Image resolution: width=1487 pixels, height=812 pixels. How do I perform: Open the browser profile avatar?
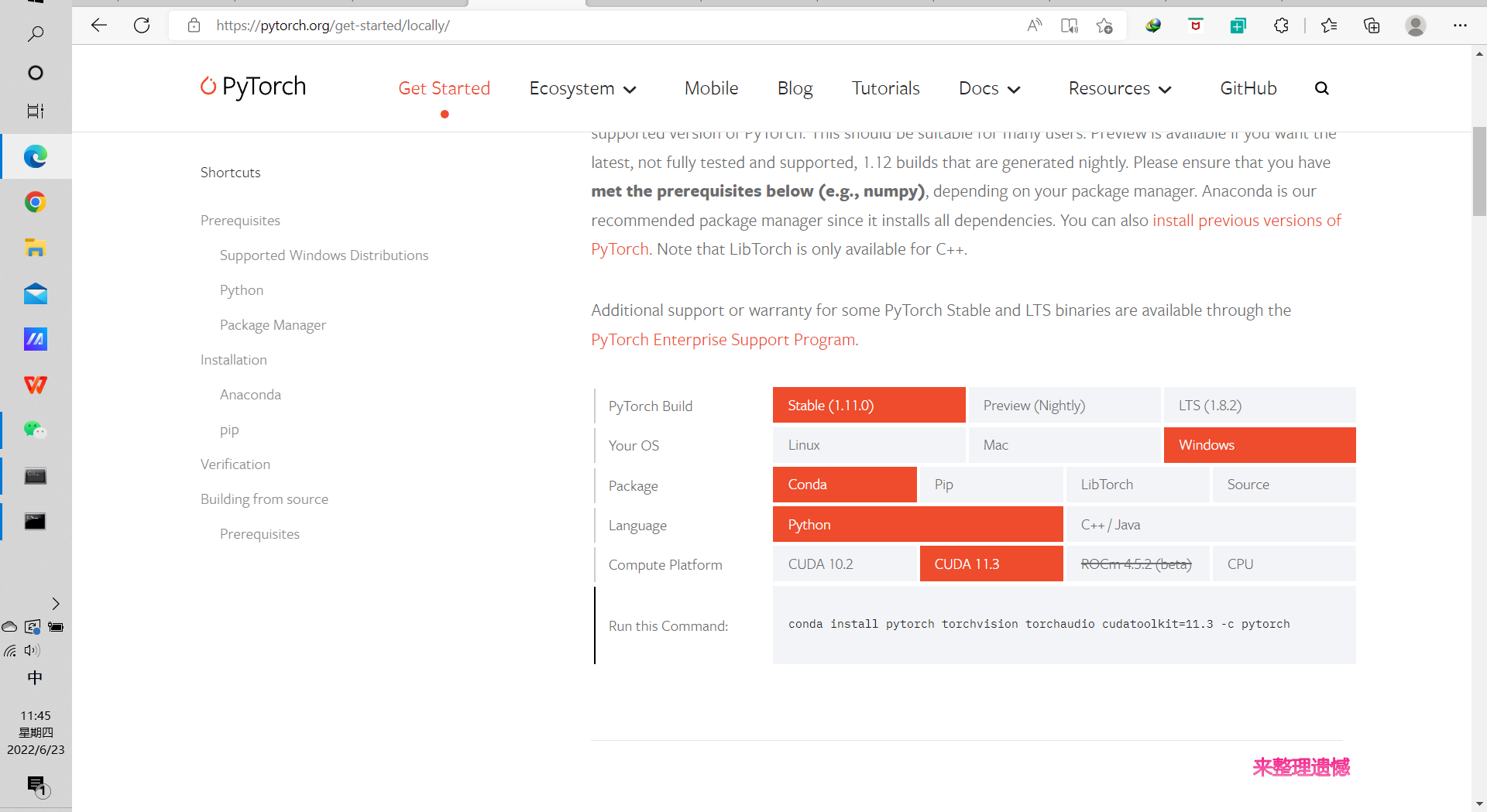pyautogui.click(x=1416, y=26)
